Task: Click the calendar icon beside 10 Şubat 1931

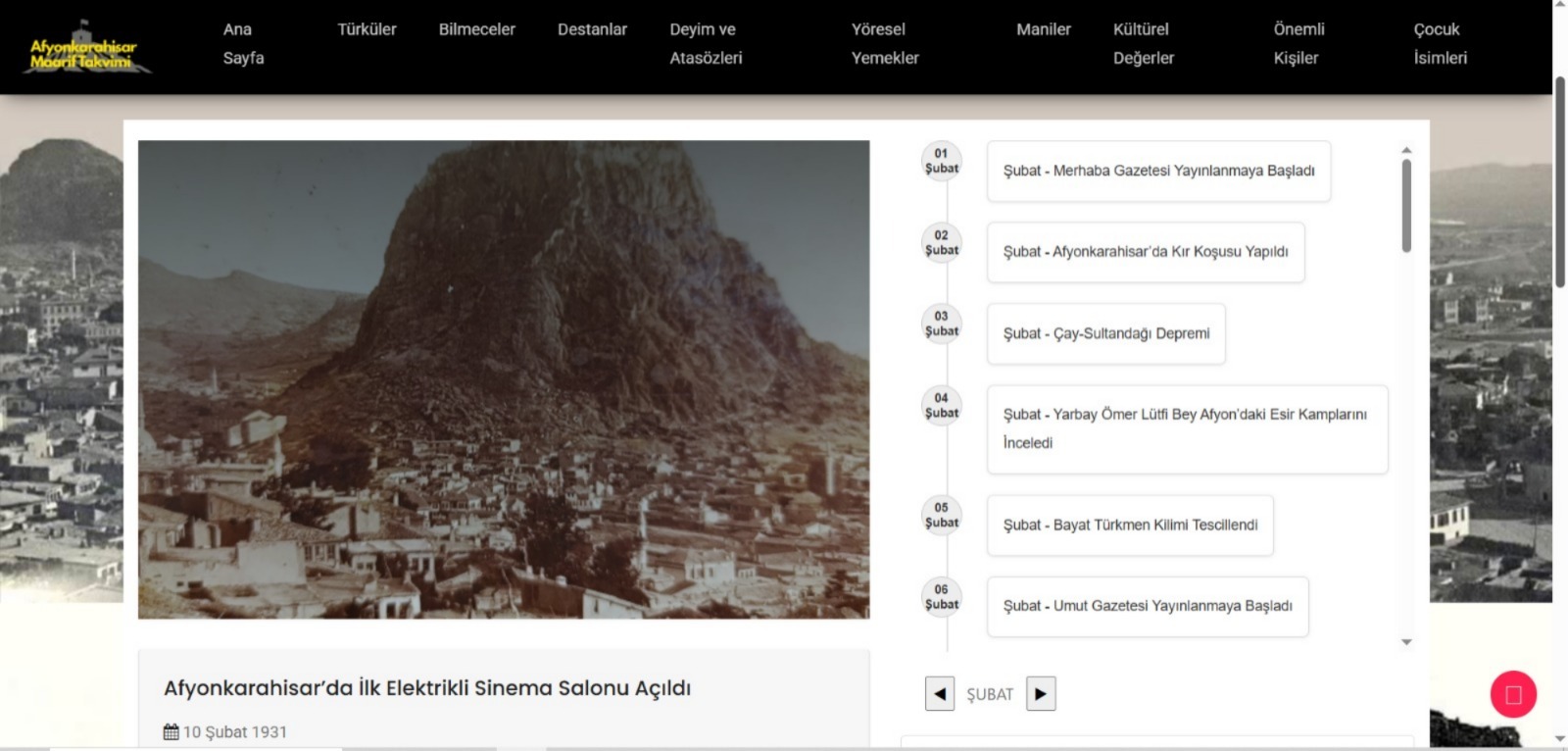Action: [171, 732]
